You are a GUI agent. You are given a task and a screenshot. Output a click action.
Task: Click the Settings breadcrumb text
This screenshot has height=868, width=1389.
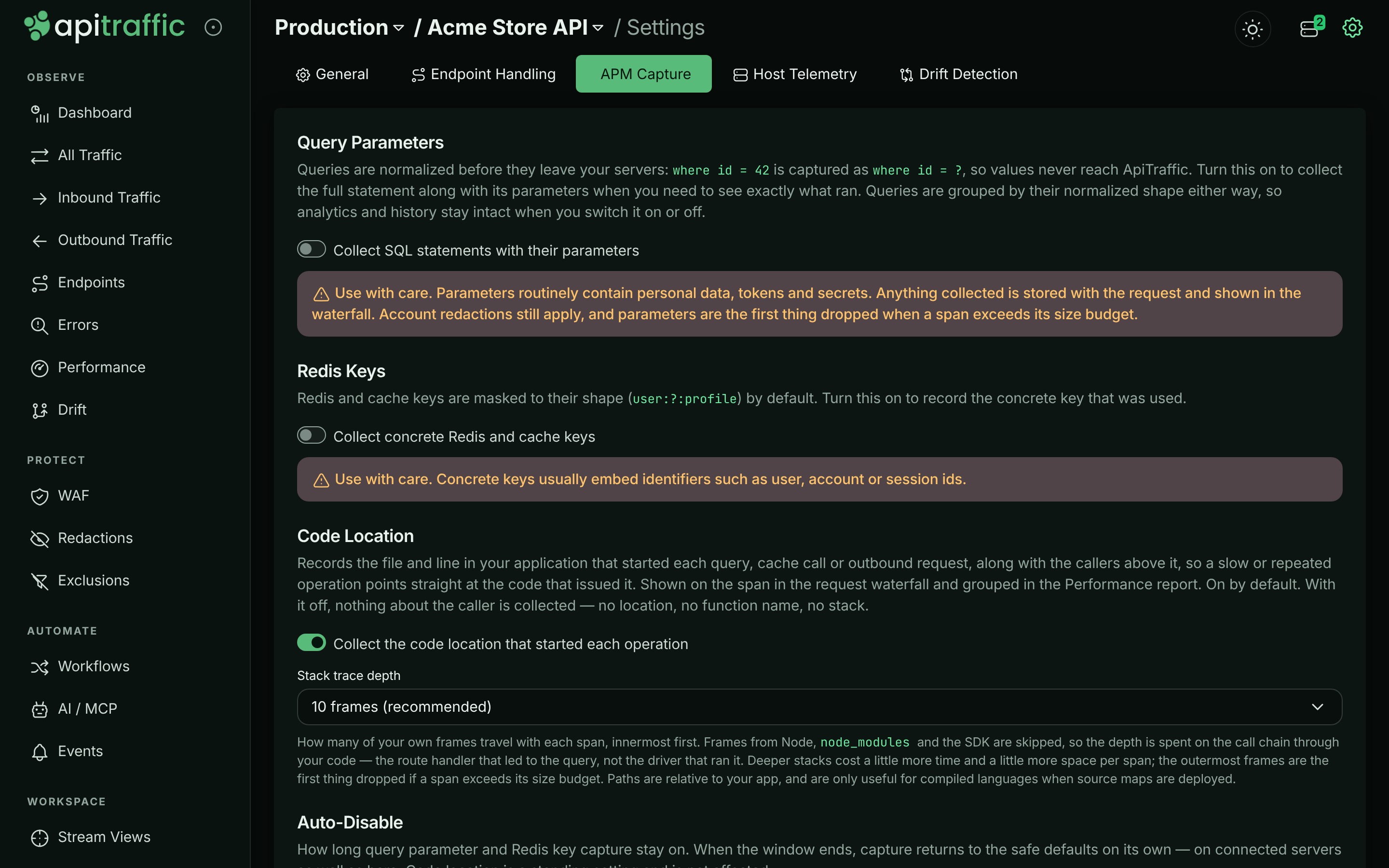665,27
